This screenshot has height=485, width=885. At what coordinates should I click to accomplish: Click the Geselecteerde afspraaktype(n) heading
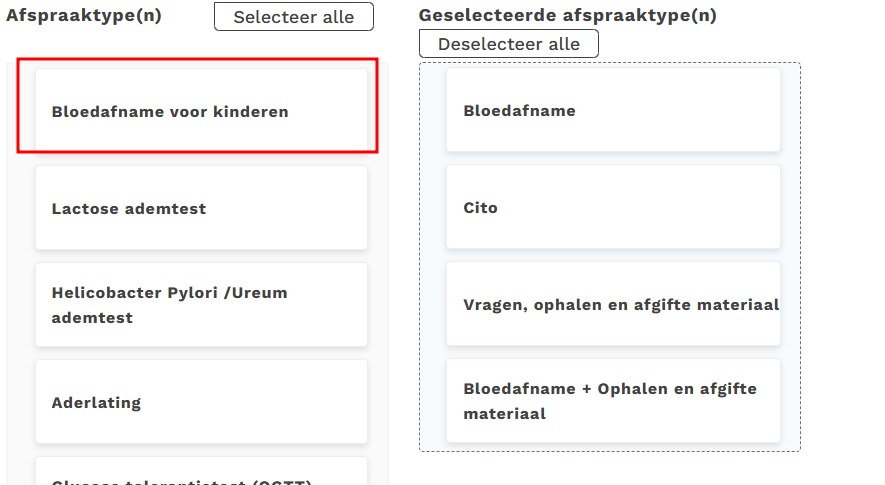(567, 16)
